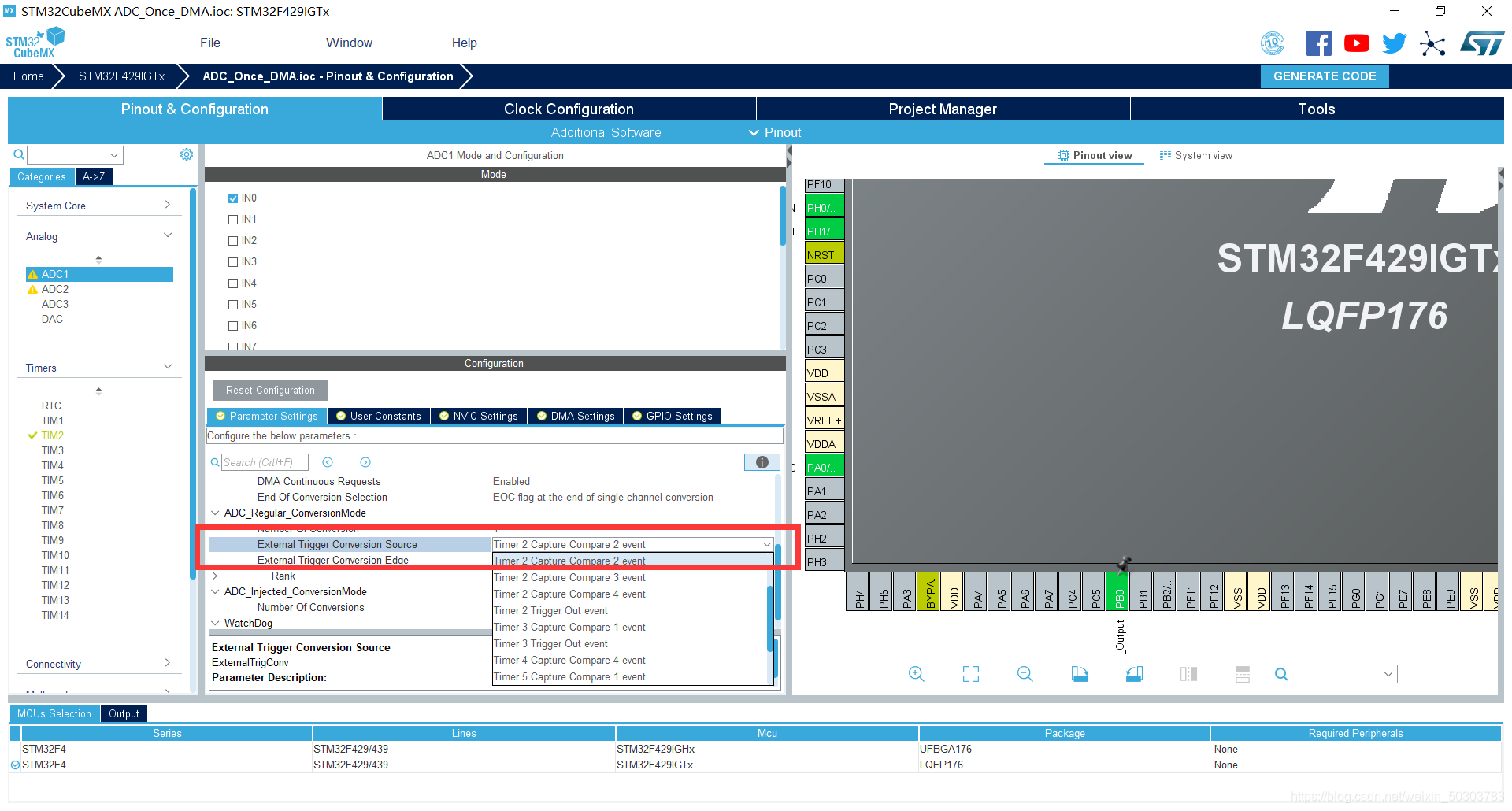The width and height of the screenshot is (1512, 811).
Task: Click the parameter info button icon
Action: point(762,462)
